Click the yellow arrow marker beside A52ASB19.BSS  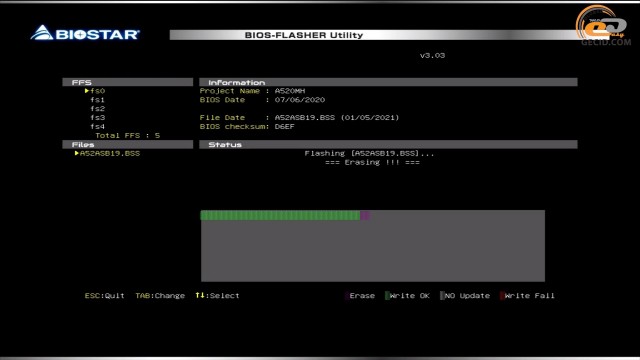tap(76, 153)
